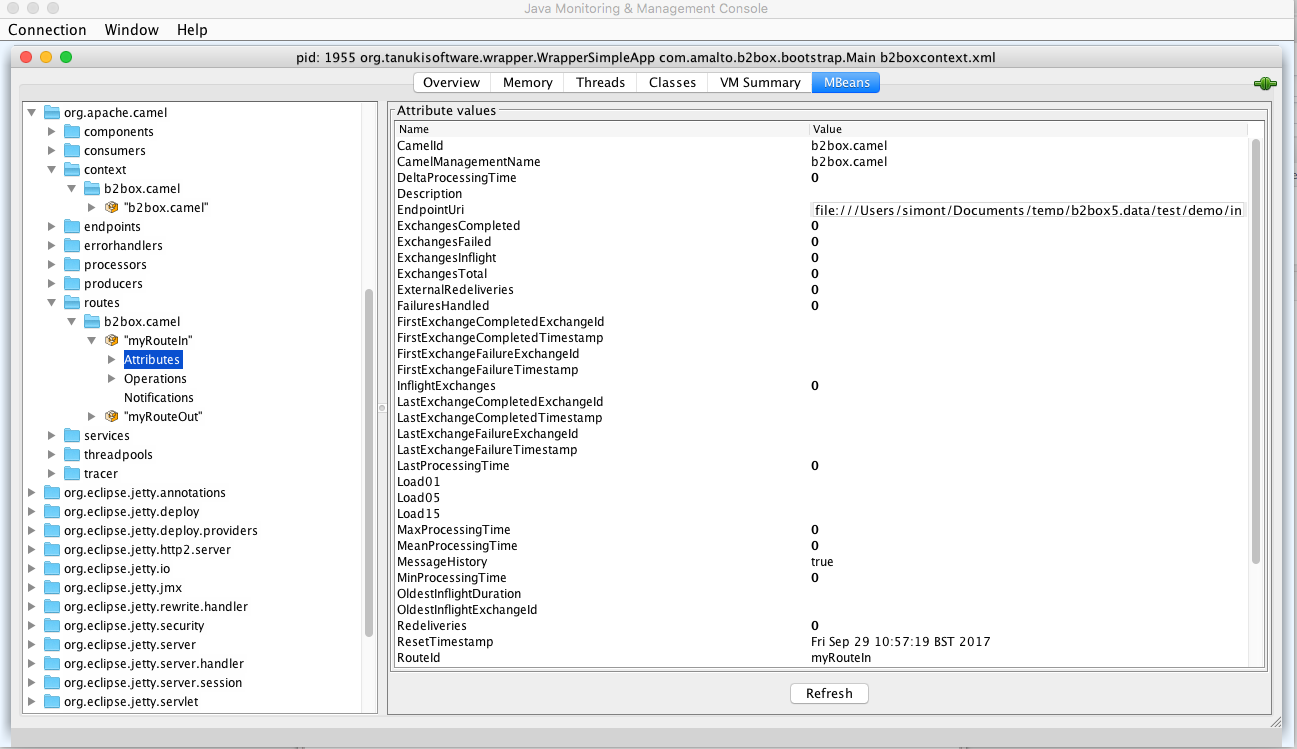This screenshot has height=749, width=1297.
Task: Click the threadpools folder icon
Action: pyautogui.click(x=71, y=454)
